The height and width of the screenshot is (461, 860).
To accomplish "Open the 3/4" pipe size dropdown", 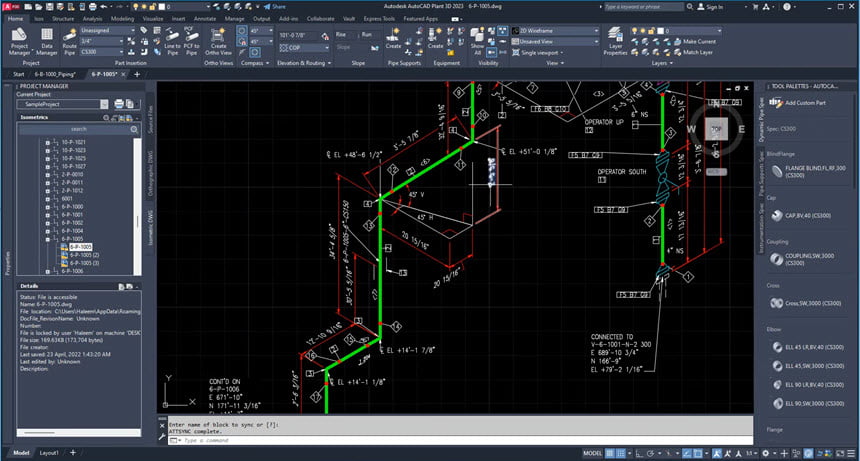I will (x=102, y=41).
